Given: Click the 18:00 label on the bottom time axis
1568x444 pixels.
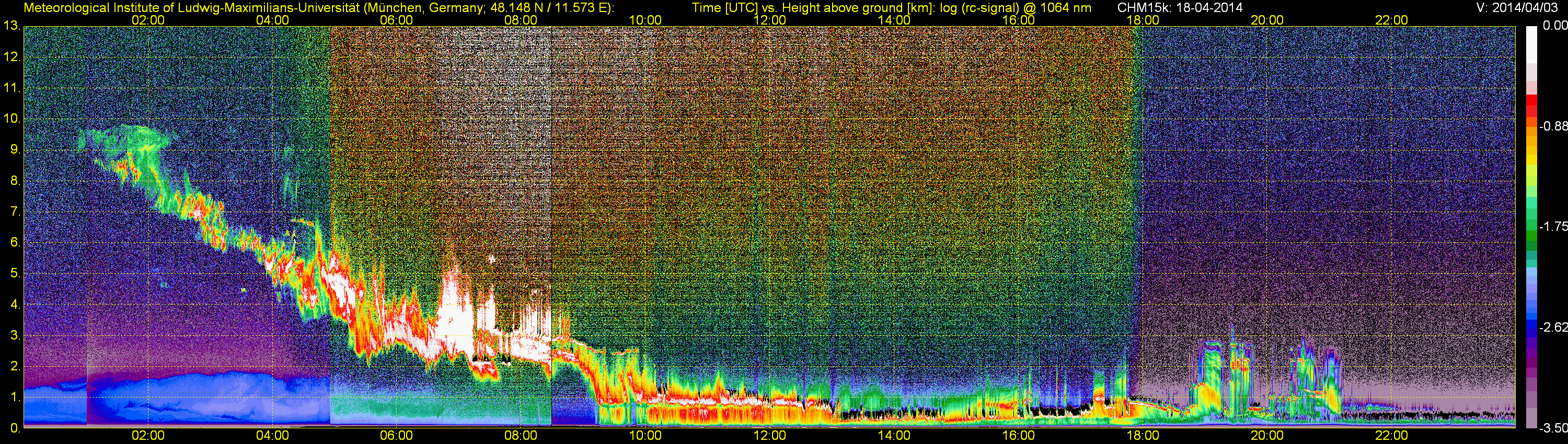Looking at the screenshot, I should [x=1143, y=436].
